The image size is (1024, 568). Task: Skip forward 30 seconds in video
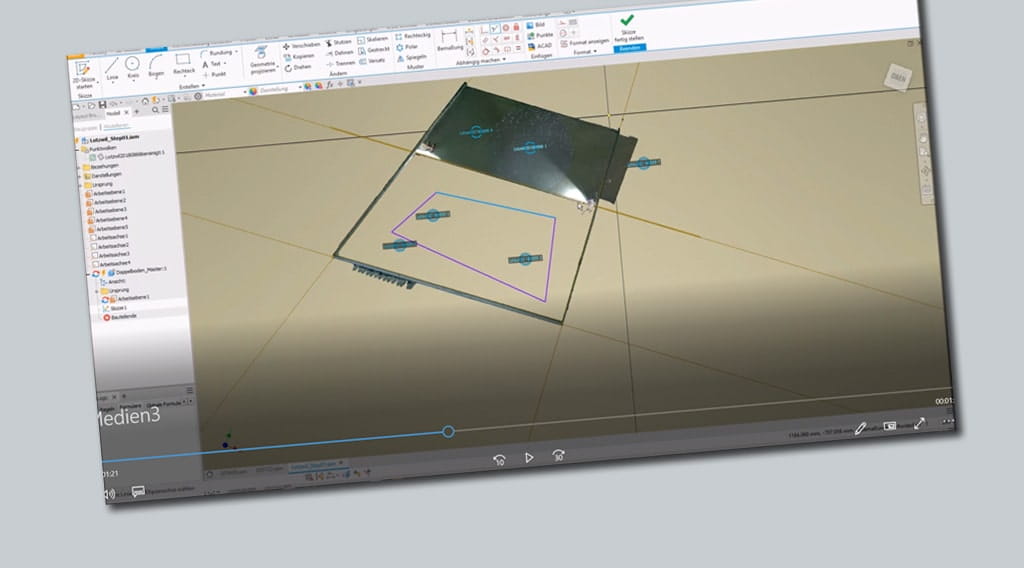(x=559, y=456)
